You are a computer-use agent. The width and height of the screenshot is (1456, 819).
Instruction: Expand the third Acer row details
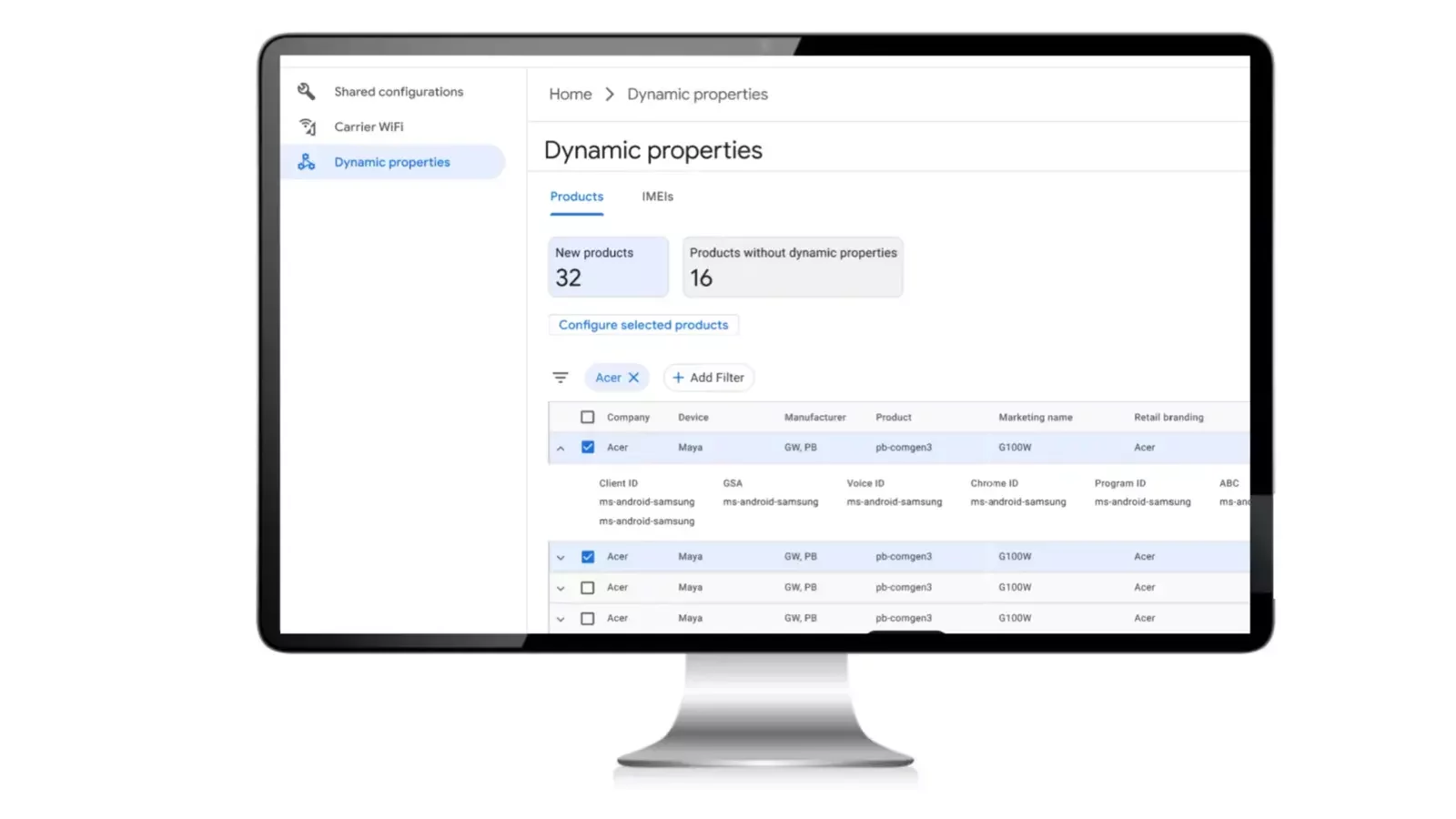pyautogui.click(x=561, y=589)
